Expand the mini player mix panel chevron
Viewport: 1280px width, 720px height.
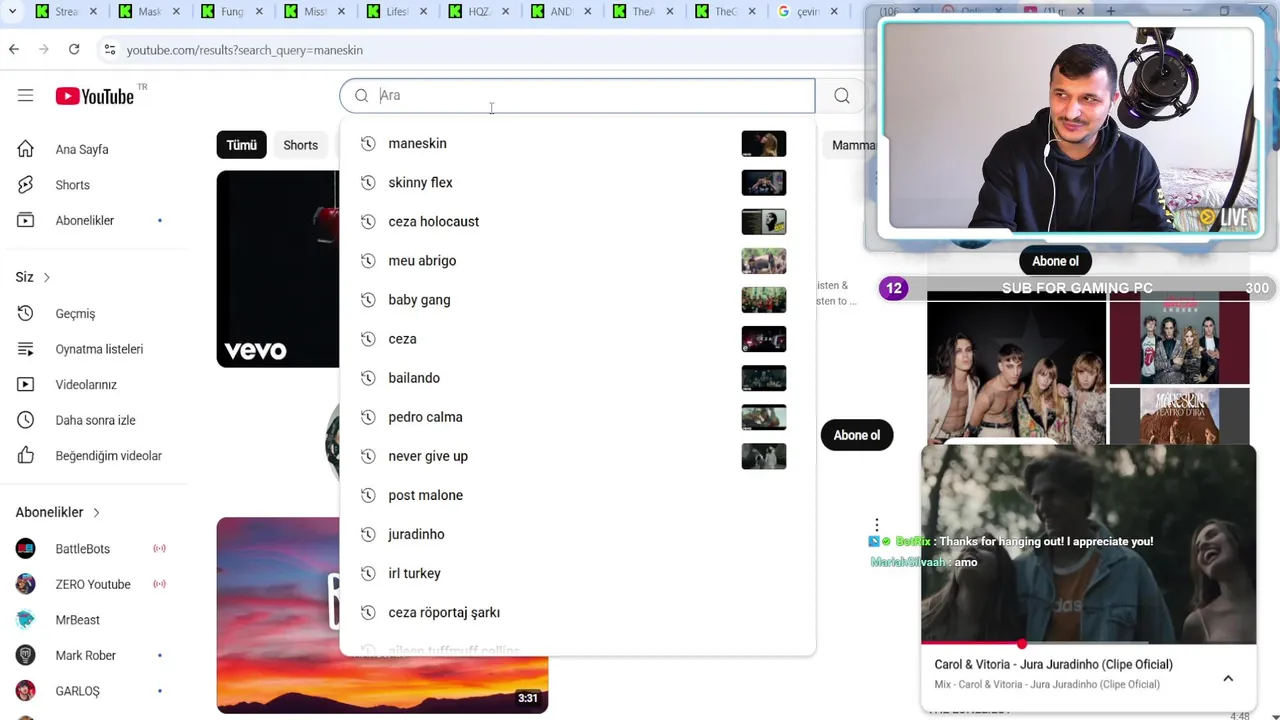[x=1228, y=678]
